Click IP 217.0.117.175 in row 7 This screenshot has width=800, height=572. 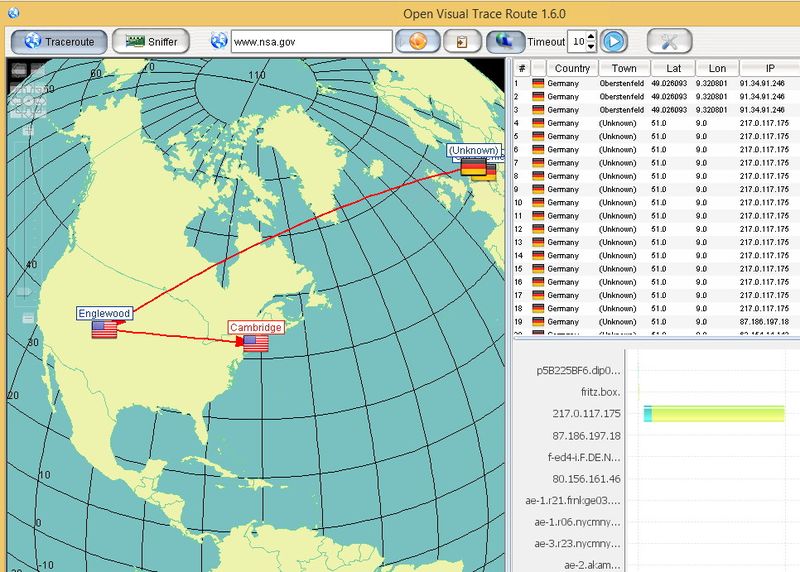[764, 163]
